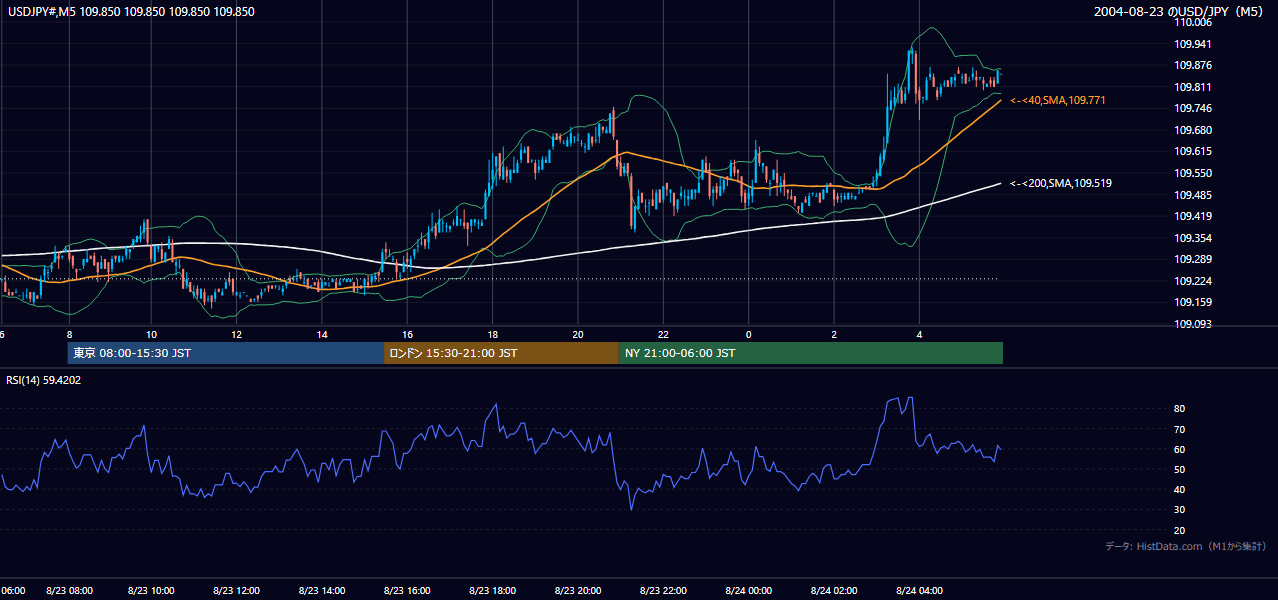Viewport: 1278px width, 600px height.
Task: Click price axis value 109.289
Action: [1193, 259]
